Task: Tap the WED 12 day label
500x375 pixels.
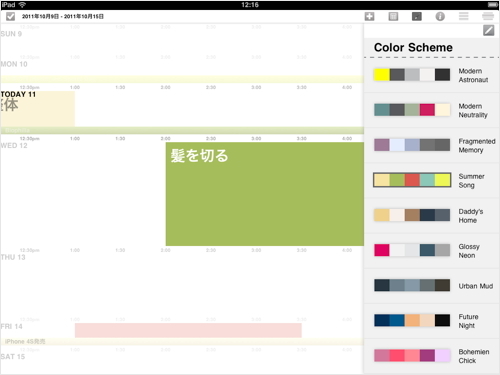Action: pos(14,146)
